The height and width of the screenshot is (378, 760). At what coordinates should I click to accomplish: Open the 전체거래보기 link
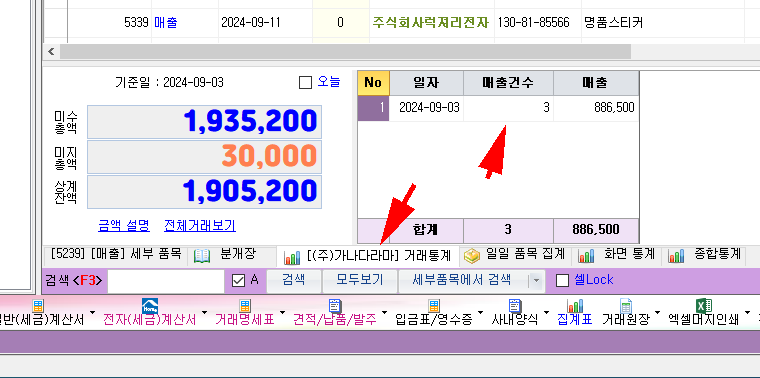point(200,225)
